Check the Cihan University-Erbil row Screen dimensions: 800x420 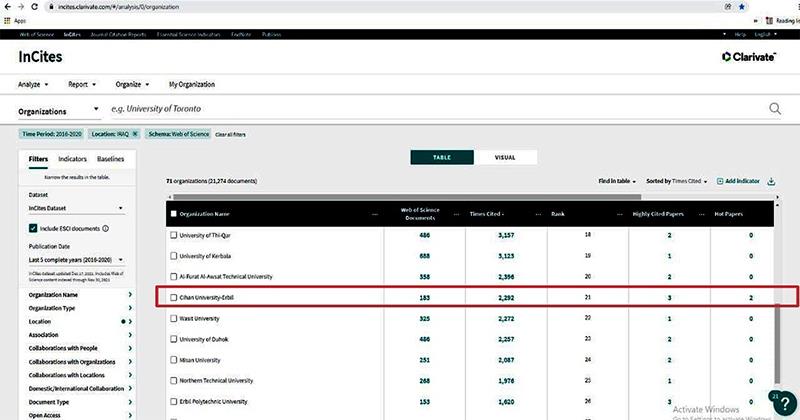tap(173, 298)
